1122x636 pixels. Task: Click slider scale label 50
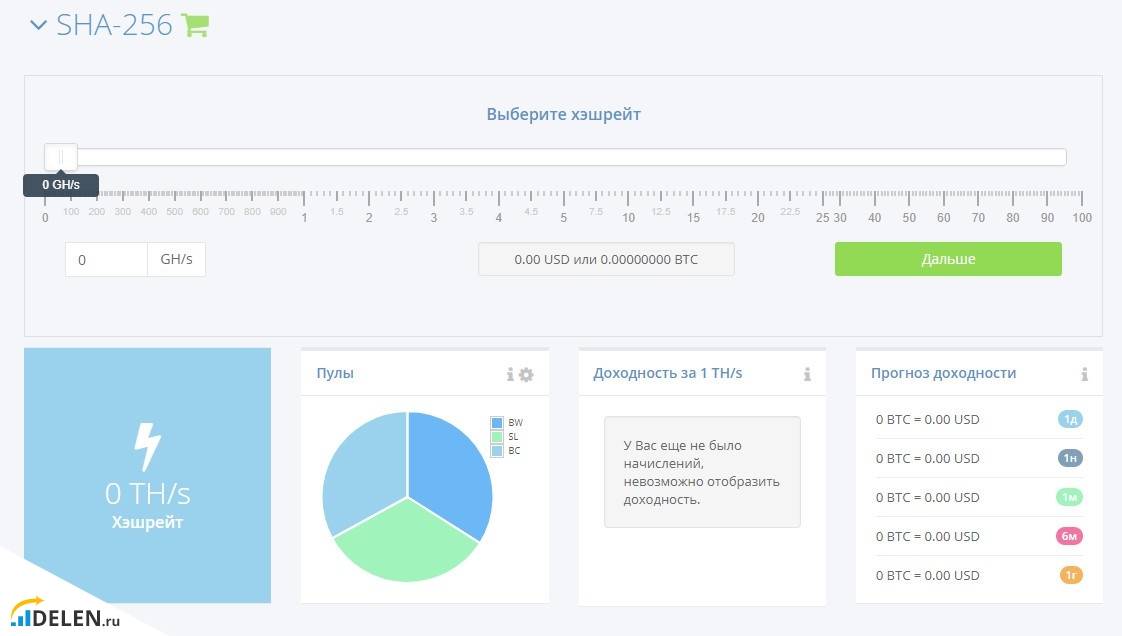click(909, 217)
